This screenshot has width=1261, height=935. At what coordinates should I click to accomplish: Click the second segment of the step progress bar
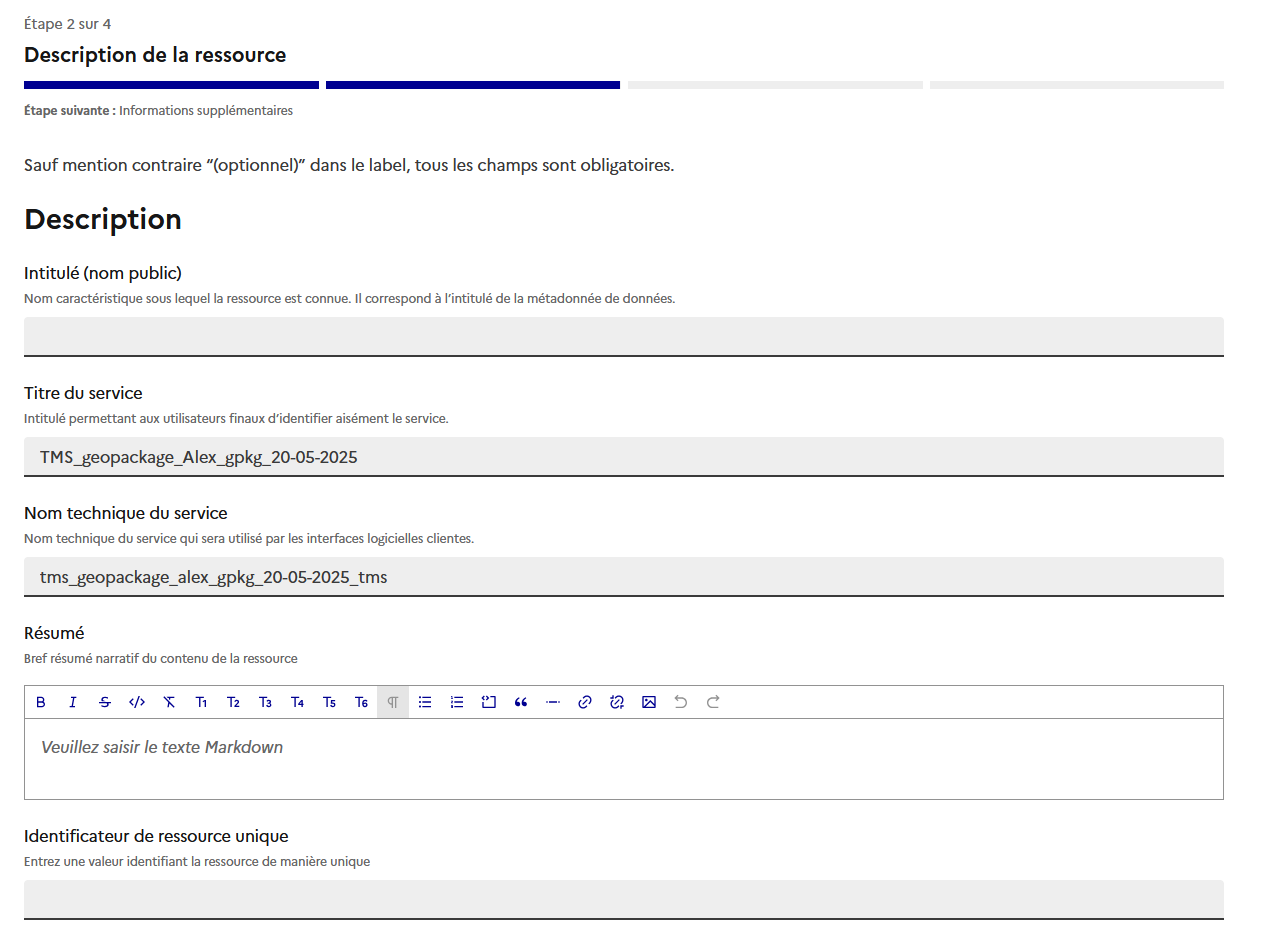[472, 84]
